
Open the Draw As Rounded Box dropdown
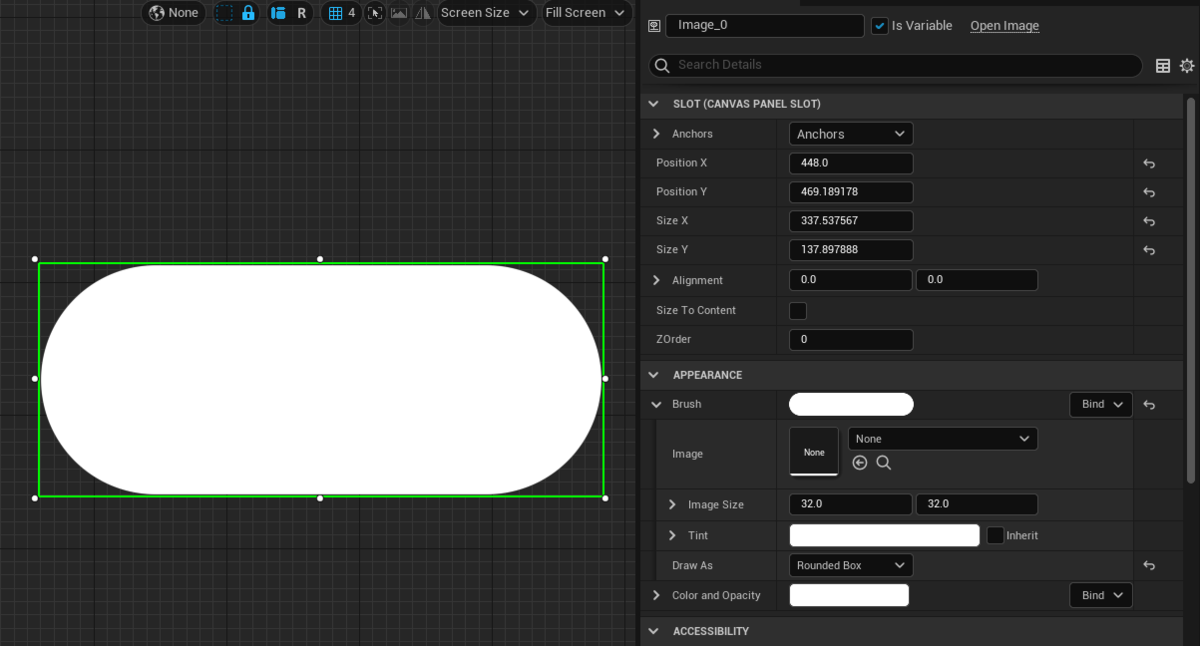click(851, 566)
